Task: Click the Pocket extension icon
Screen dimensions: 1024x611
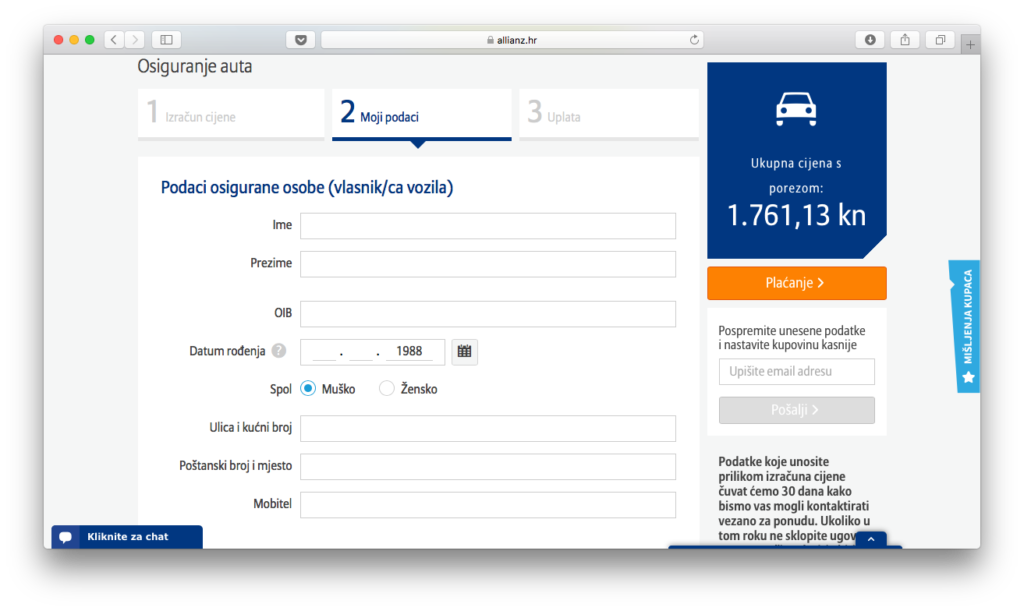Action: tap(300, 40)
